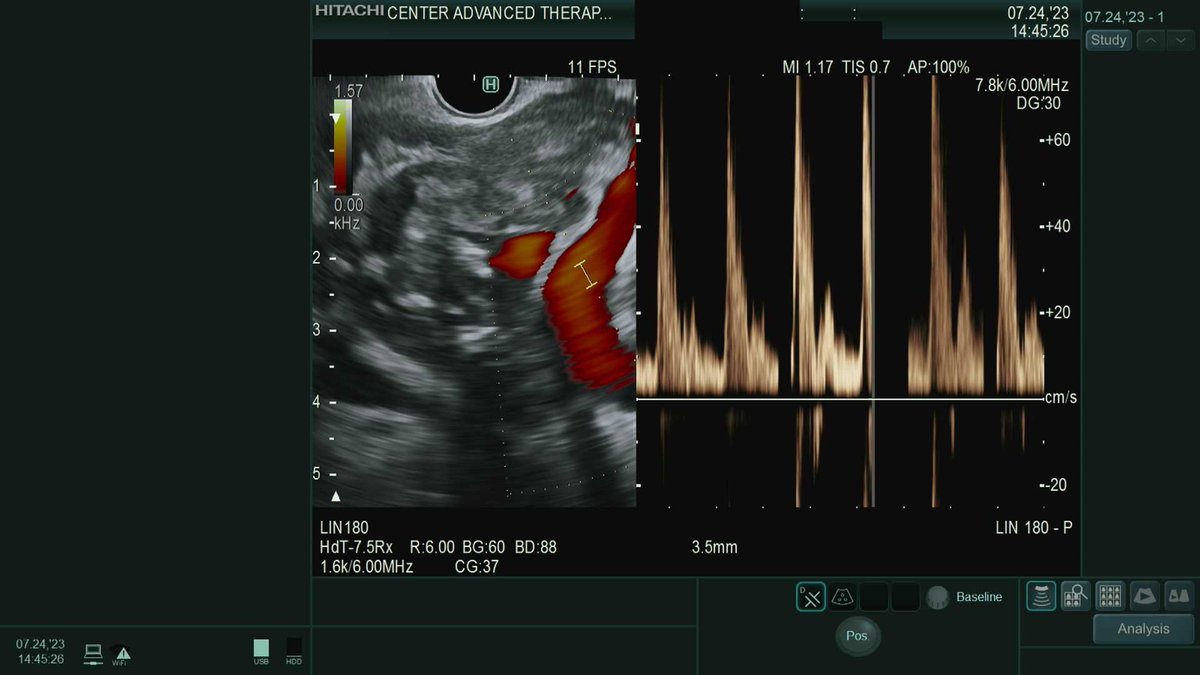The image size is (1200, 675).
Task: Click the HITACHI logo text
Action: pos(349,11)
